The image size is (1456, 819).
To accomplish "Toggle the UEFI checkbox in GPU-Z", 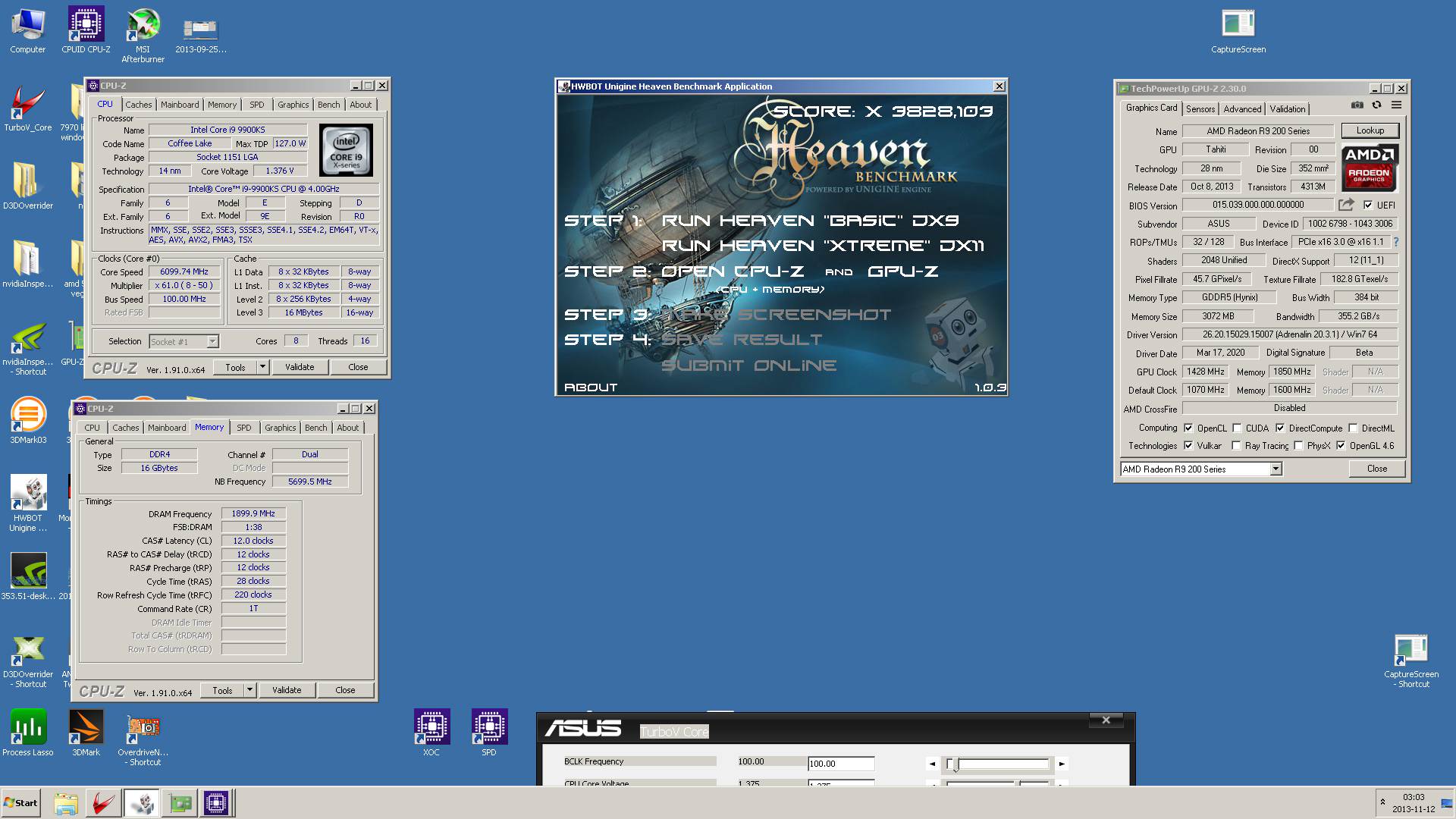I will (x=1367, y=205).
